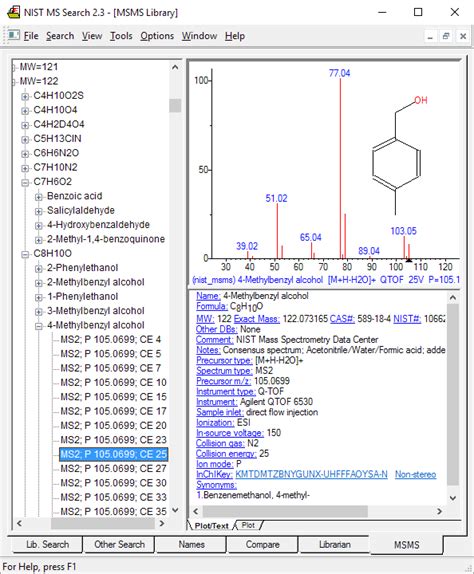Screen dimensions: 474x574
Task: Open the Options menu
Action: pyautogui.click(x=157, y=36)
